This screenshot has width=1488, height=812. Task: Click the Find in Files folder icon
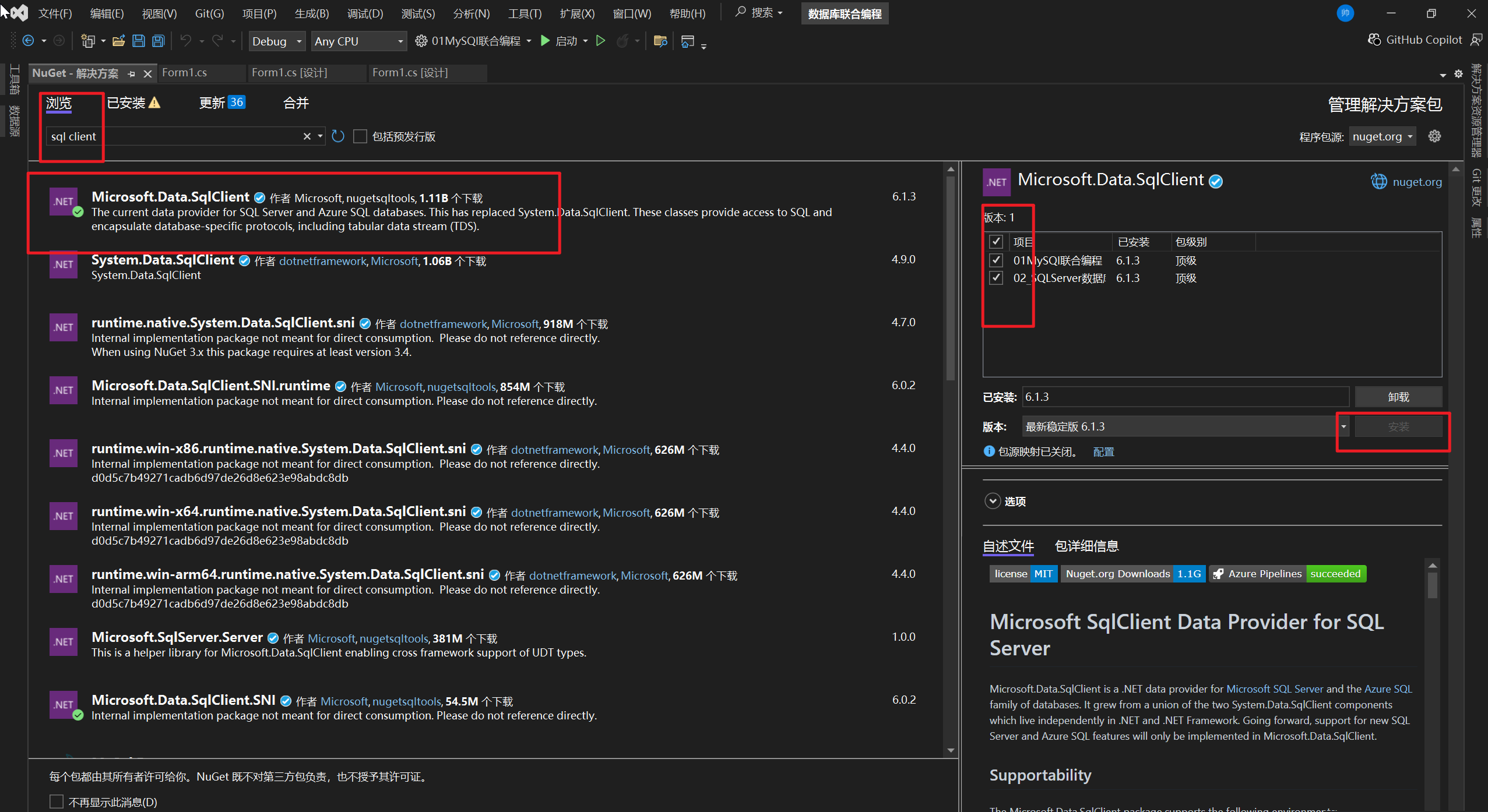click(660, 41)
